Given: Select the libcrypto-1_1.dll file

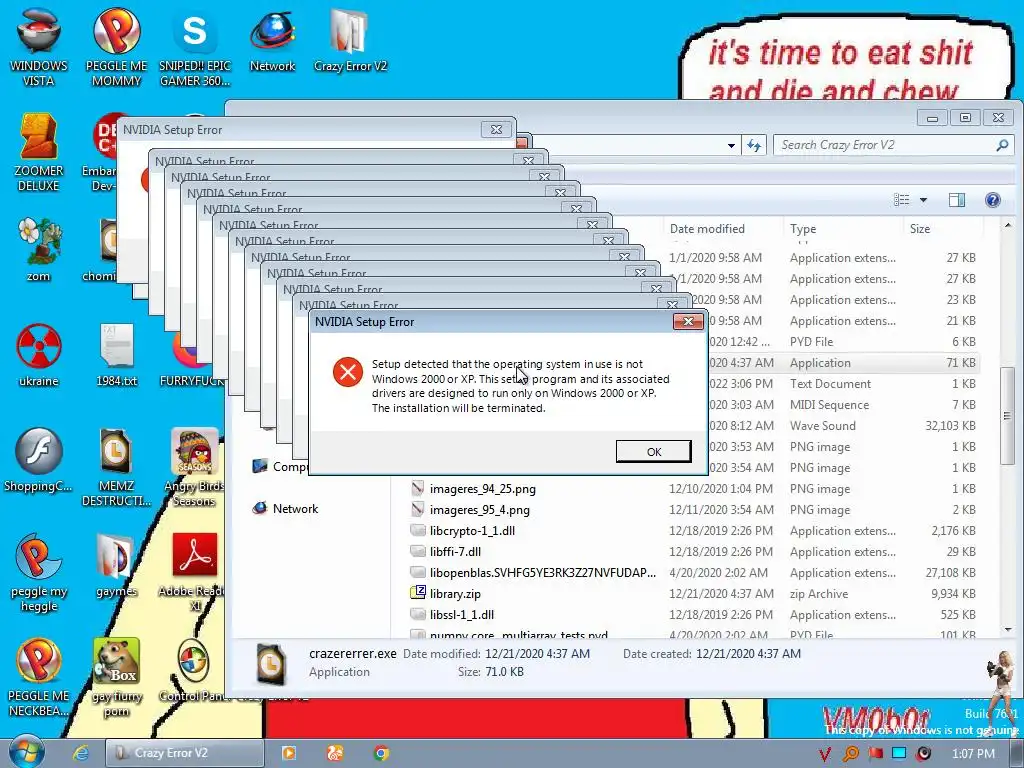Looking at the screenshot, I should click(x=472, y=530).
